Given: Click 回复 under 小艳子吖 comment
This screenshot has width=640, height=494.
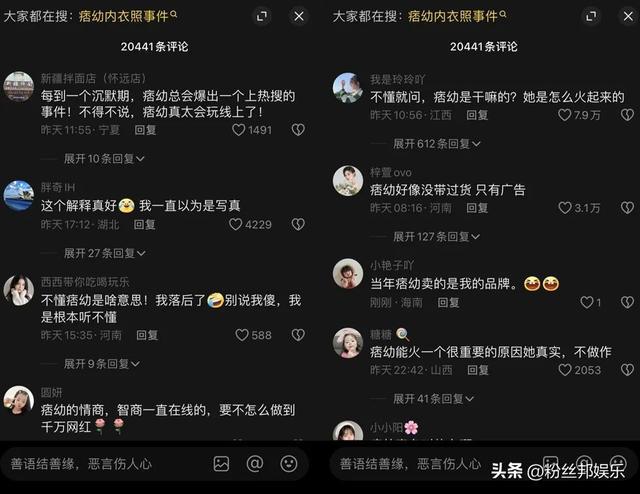Looking at the screenshot, I should pyautogui.click(x=448, y=303).
